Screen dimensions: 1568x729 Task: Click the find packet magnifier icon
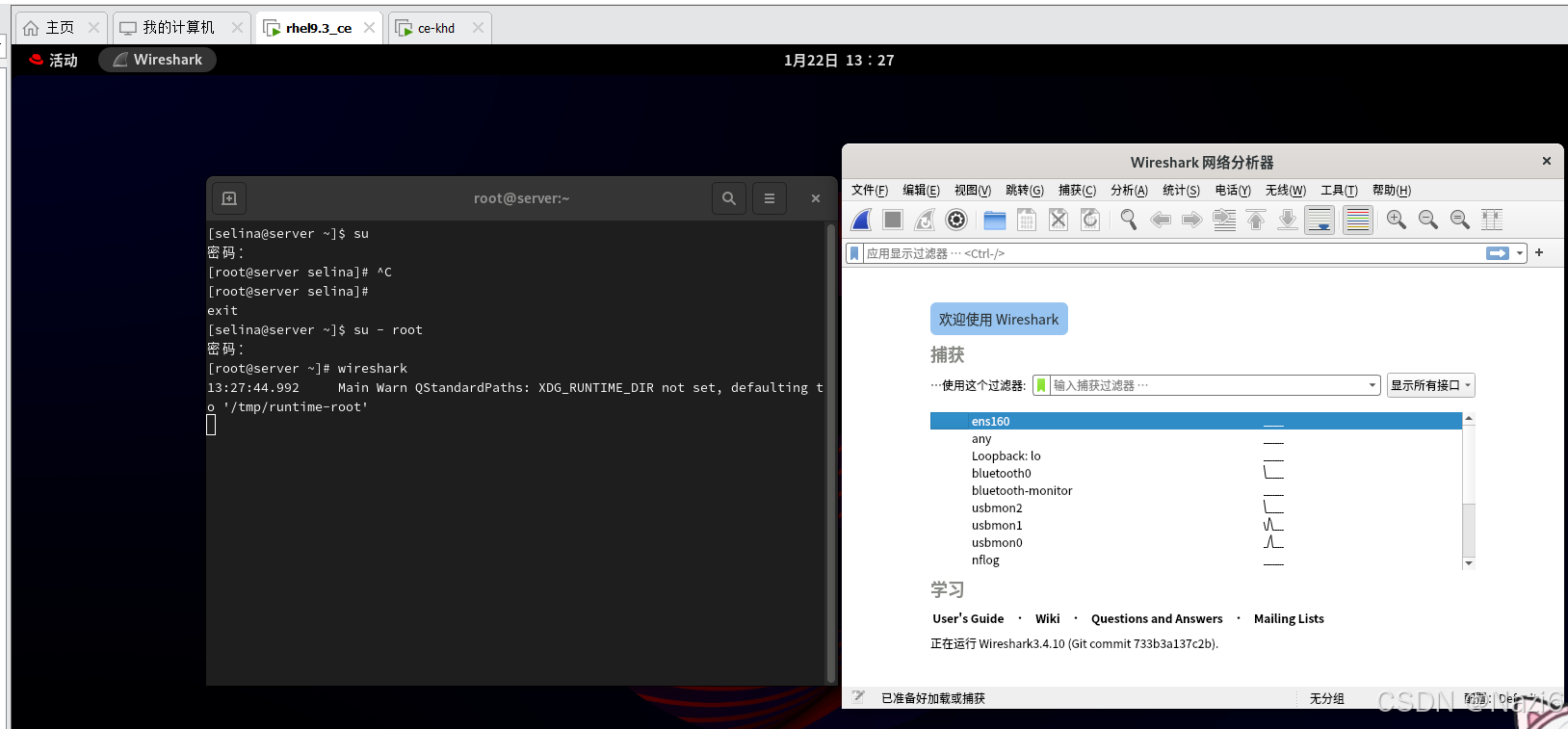tap(1129, 221)
